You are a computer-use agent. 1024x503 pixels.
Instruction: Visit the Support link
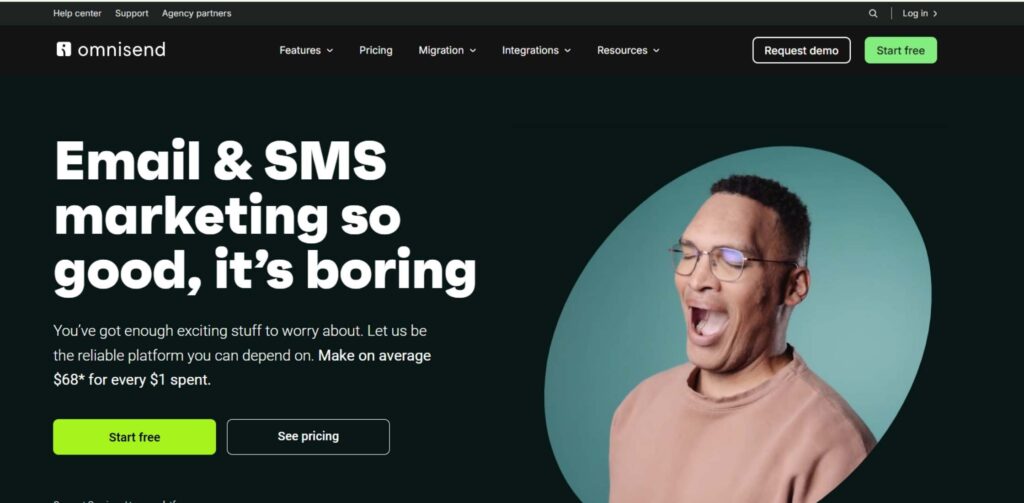tap(131, 13)
